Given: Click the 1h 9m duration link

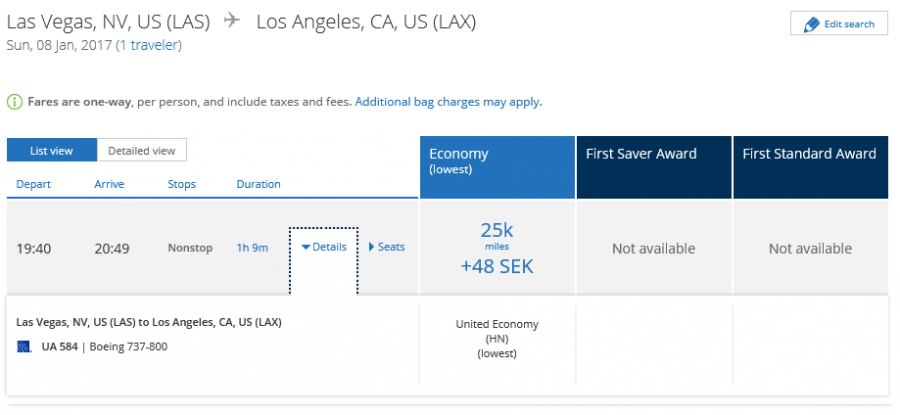Looking at the screenshot, I should (x=252, y=248).
